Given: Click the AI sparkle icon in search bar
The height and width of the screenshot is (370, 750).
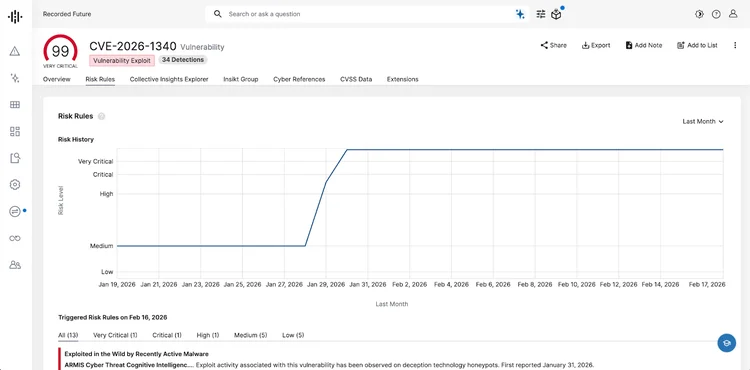Looking at the screenshot, I should click(x=520, y=14).
